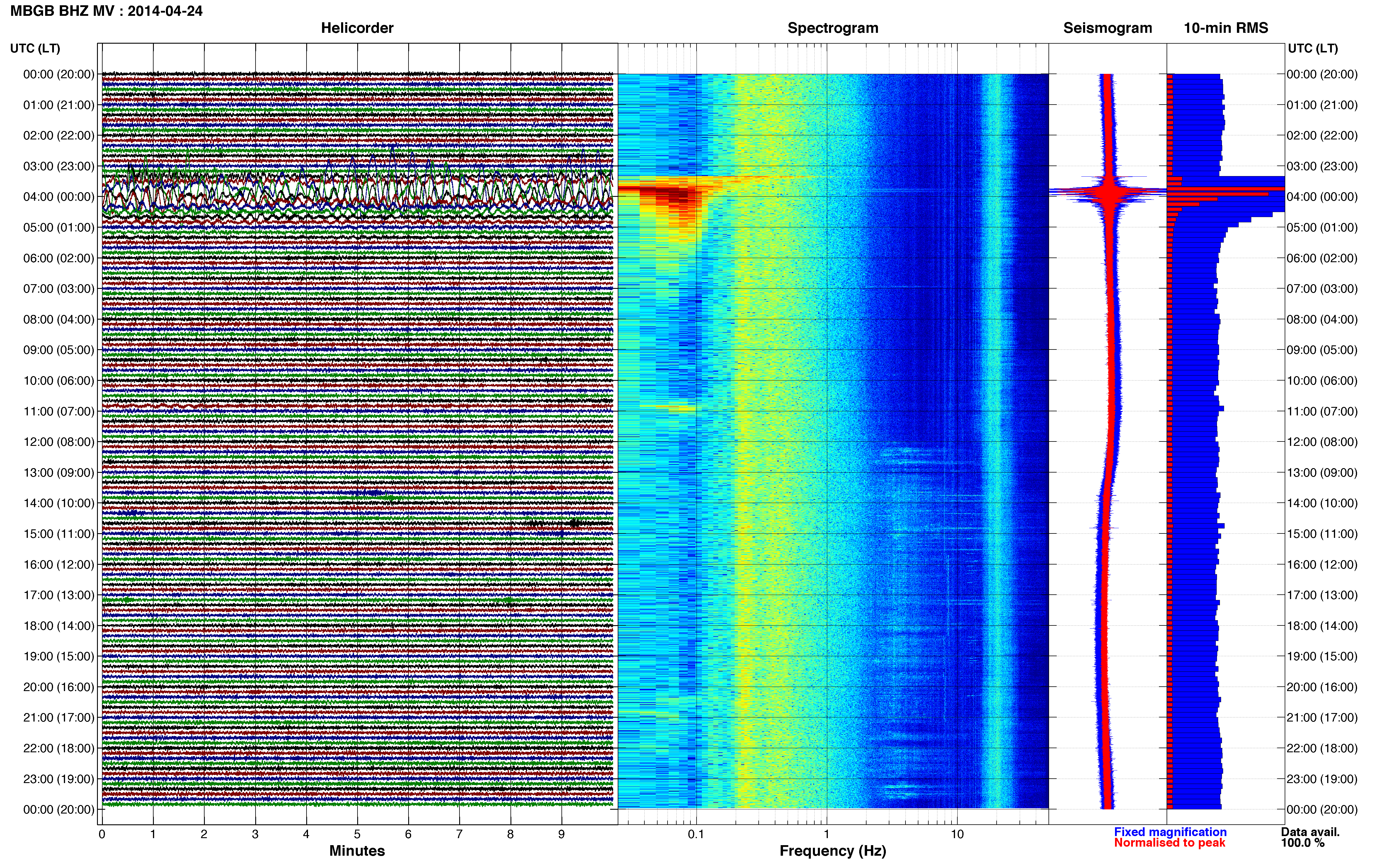Click the '0.1' tick on the Frequency axis
Image resolution: width=1389 pixels, height=868 pixels.
point(696,834)
